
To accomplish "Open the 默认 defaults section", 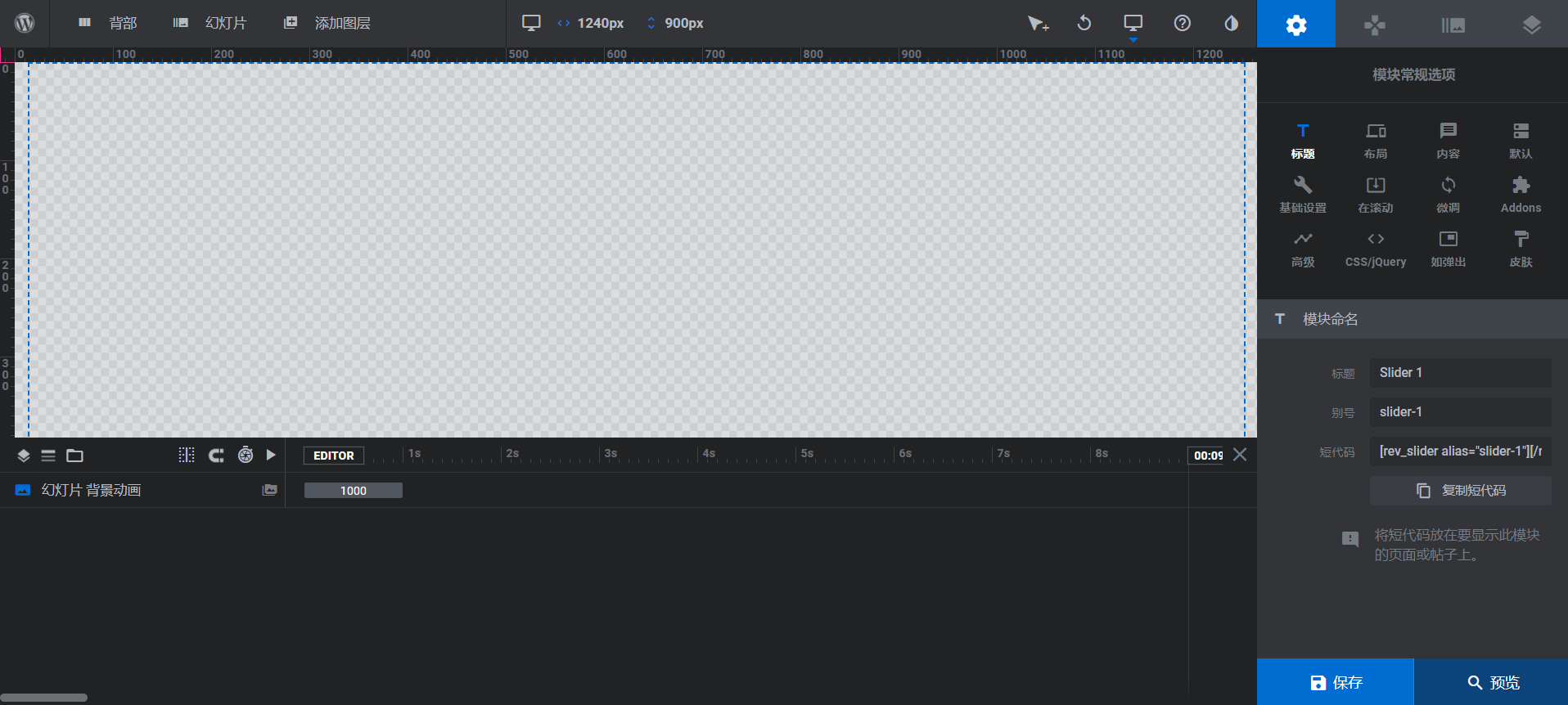I will click(1521, 141).
